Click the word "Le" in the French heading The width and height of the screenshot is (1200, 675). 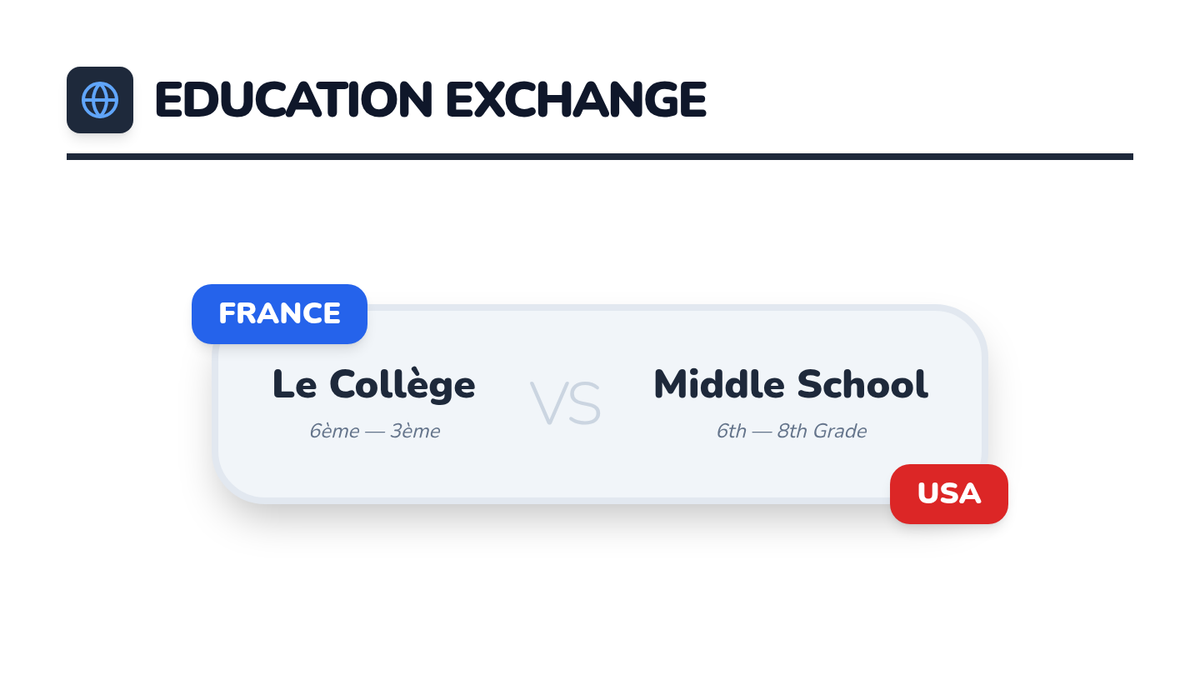pyautogui.click(x=295, y=385)
